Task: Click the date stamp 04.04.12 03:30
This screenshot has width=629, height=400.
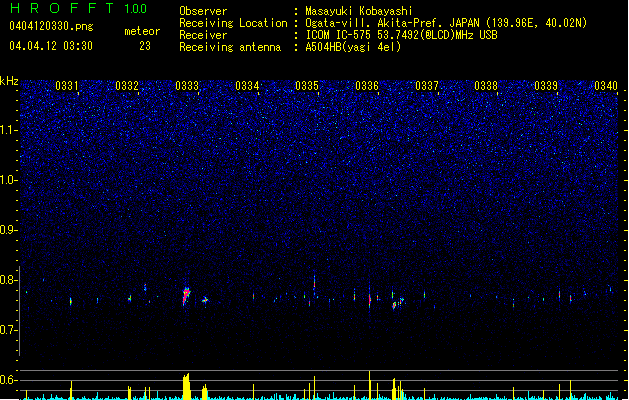Action: (x=51, y=46)
